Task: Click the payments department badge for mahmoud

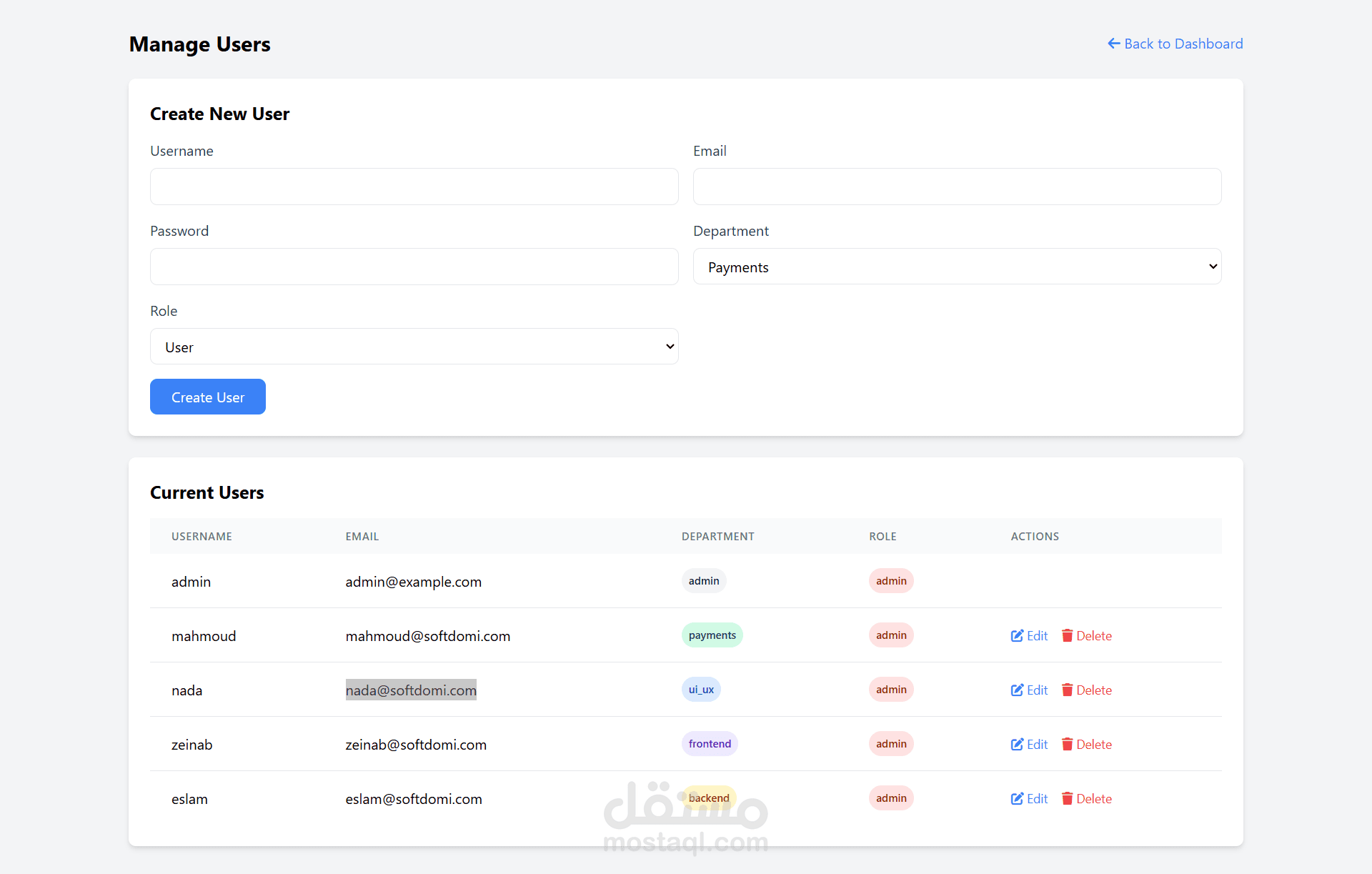Action: (x=712, y=635)
